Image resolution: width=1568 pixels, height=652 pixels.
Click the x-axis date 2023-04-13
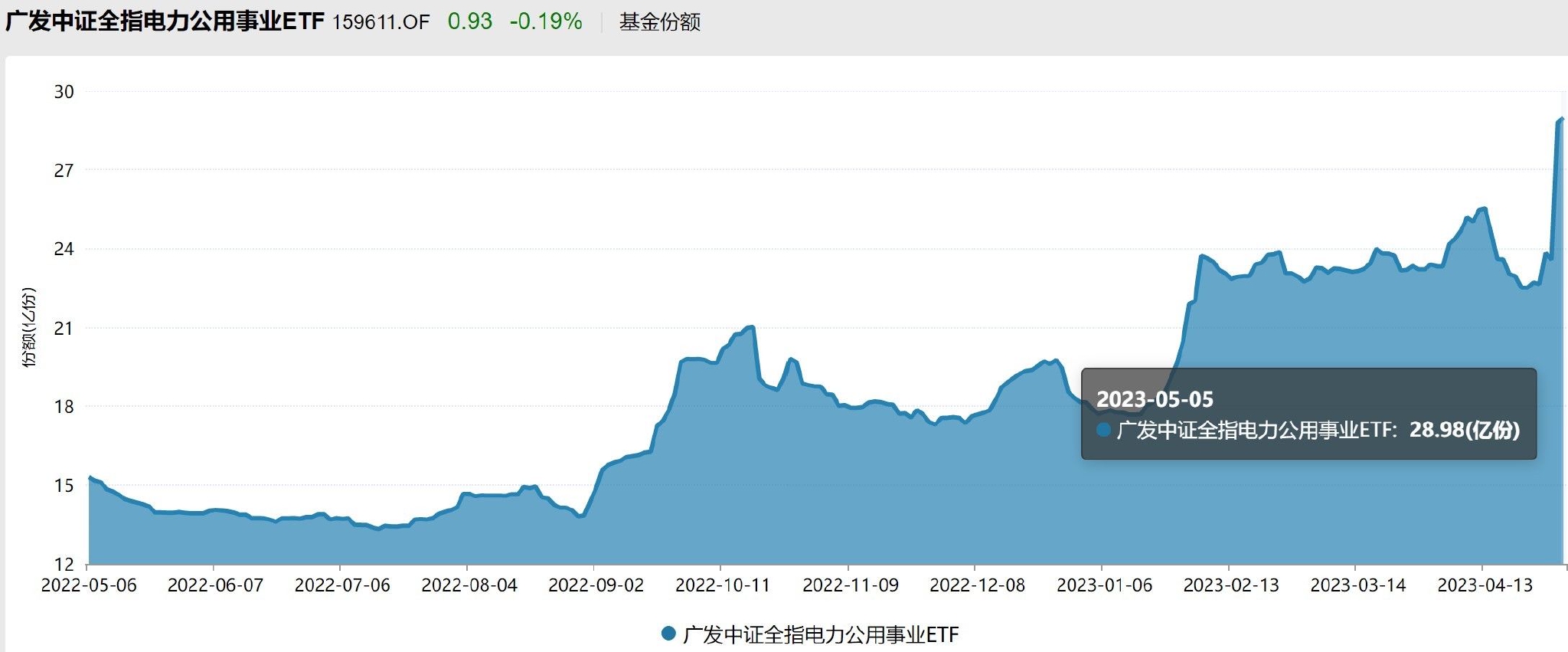click(1485, 585)
